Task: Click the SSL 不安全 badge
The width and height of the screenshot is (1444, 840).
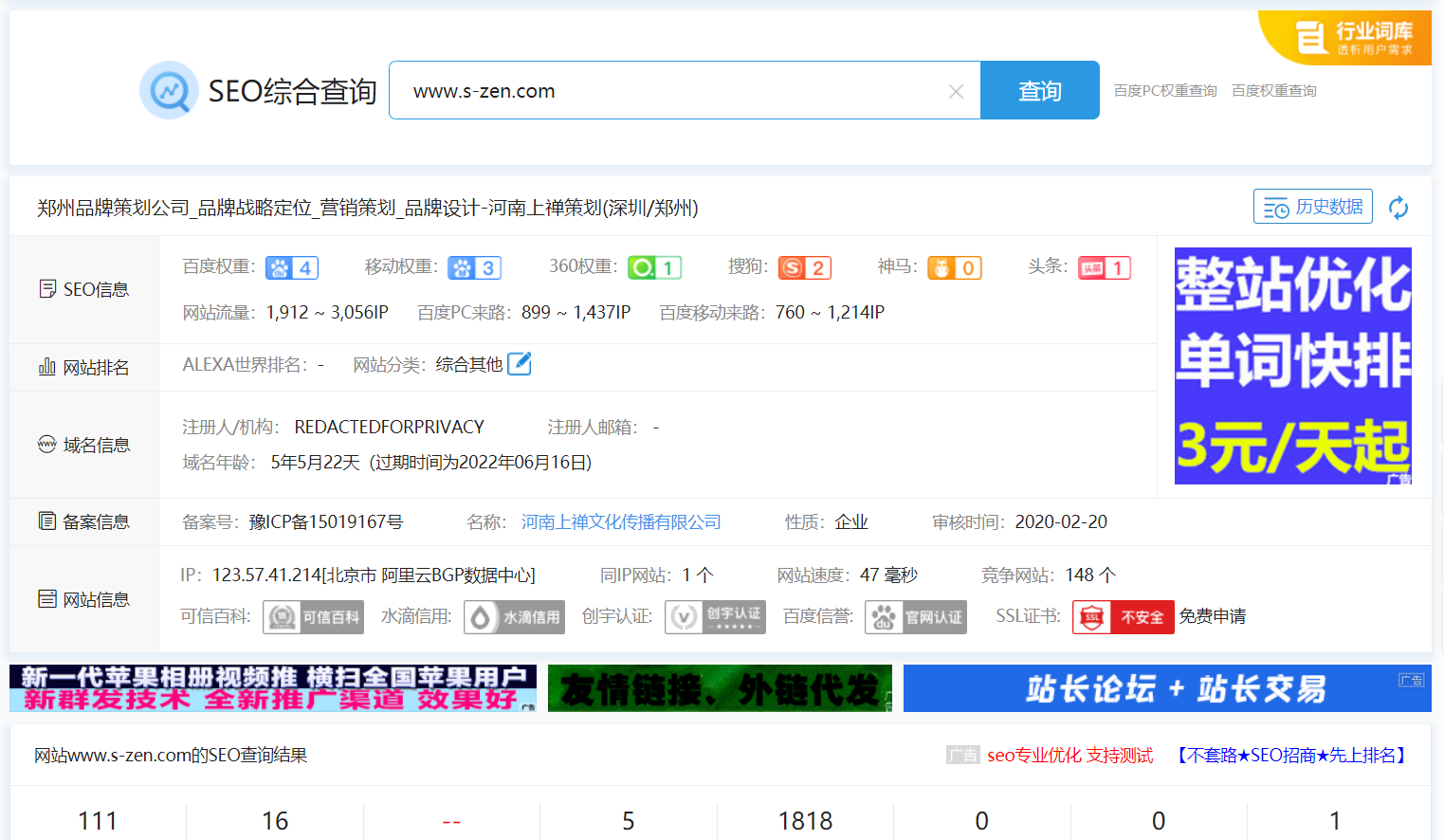Action: pyautogui.click(x=1124, y=617)
